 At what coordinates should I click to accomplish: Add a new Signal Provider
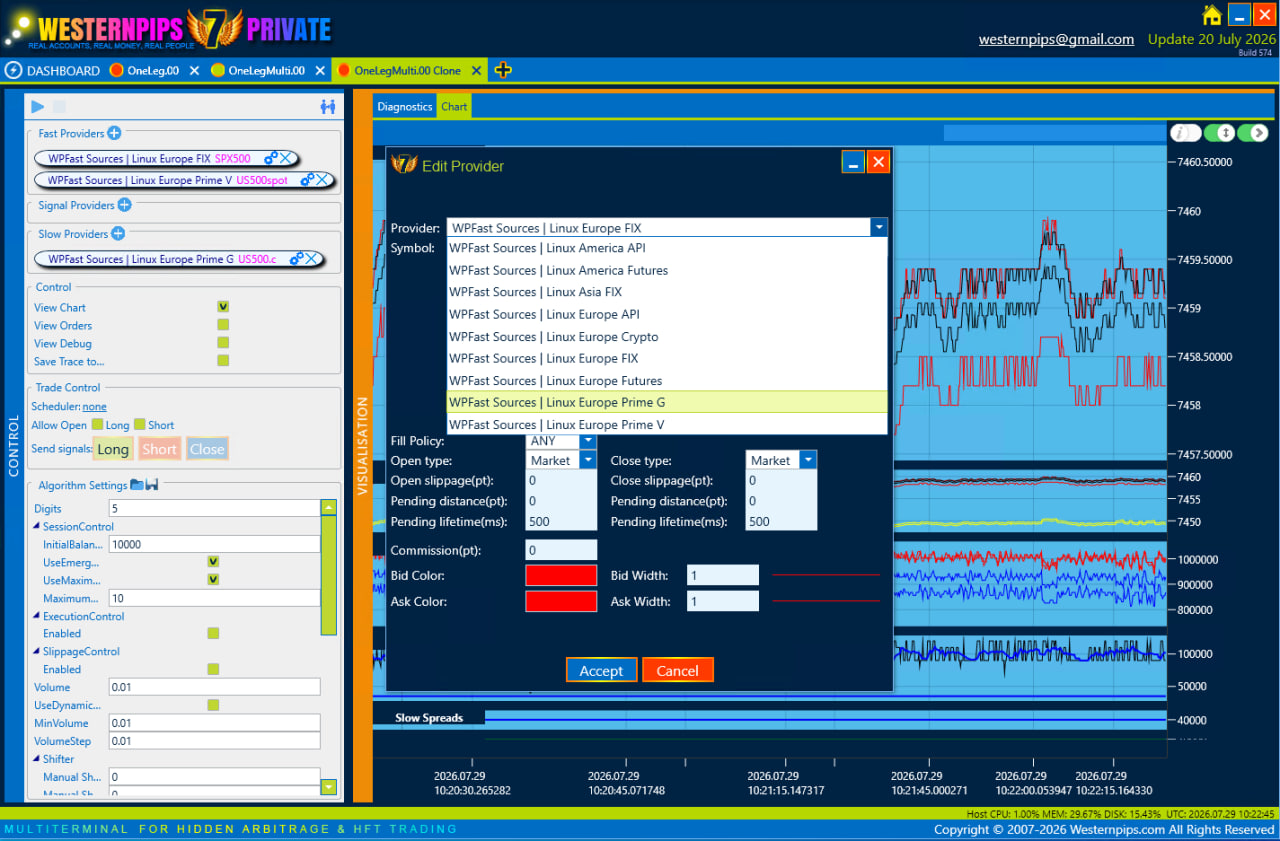pos(124,205)
